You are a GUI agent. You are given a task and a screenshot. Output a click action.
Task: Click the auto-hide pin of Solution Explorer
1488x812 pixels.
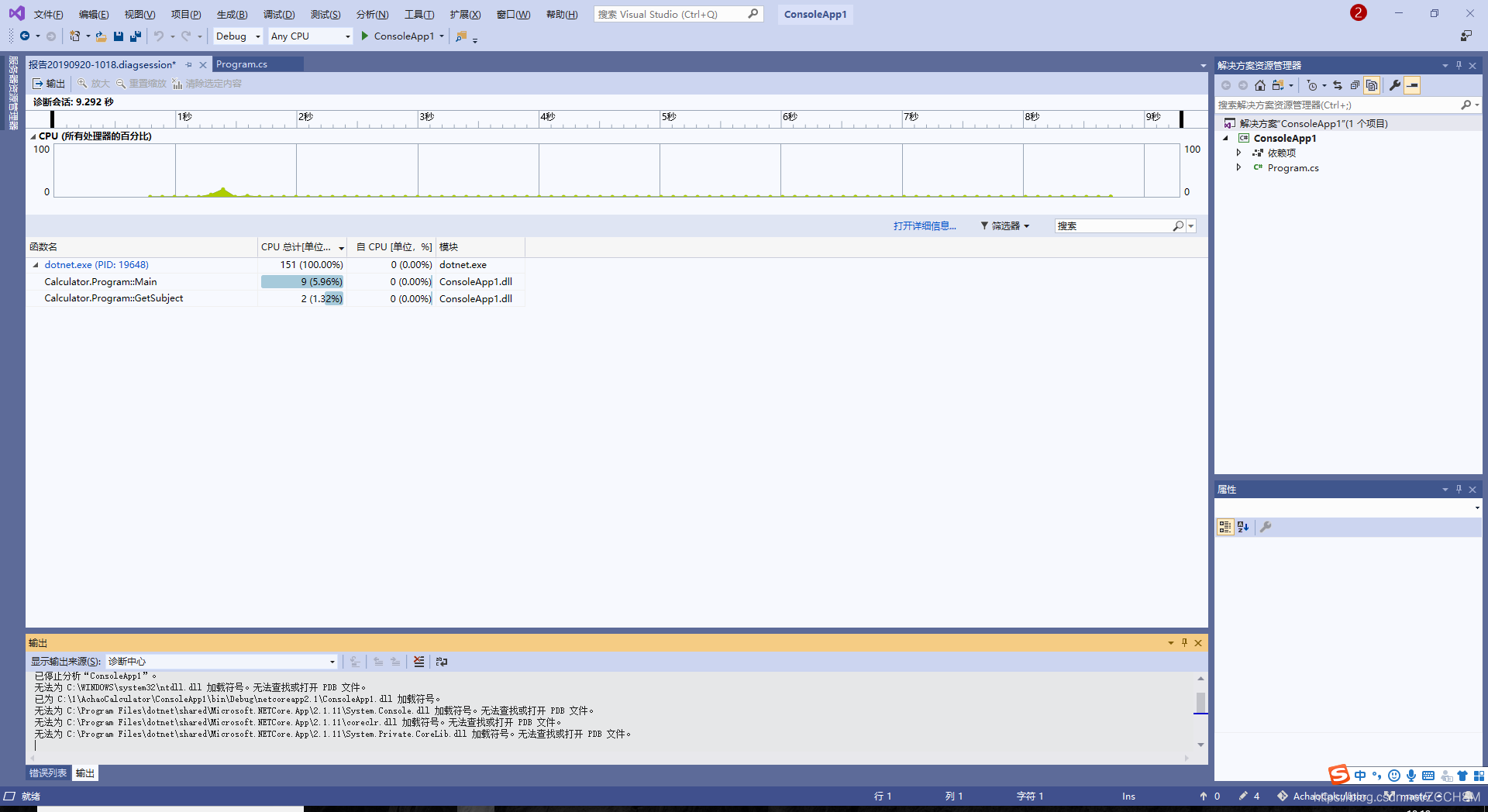[x=1459, y=66]
